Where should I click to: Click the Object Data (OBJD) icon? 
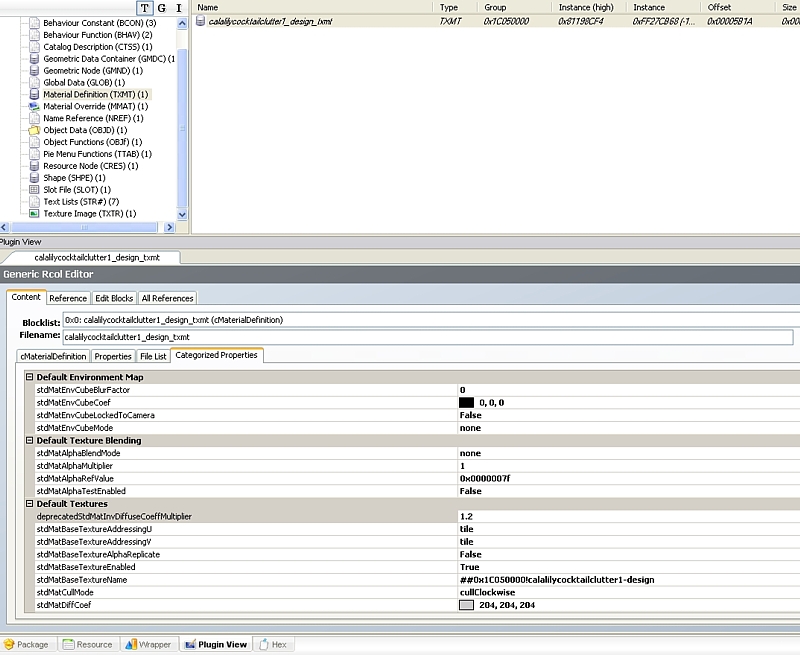click(35, 130)
